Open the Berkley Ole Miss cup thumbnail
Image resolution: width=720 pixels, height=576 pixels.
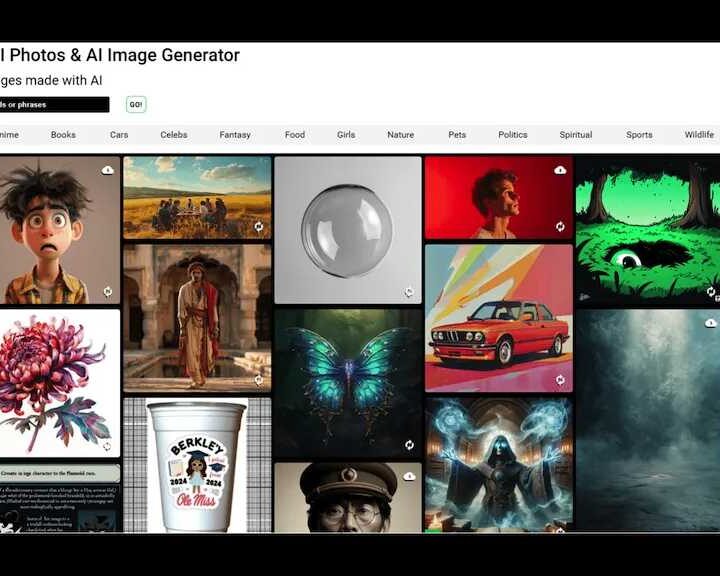pyautogui.click(x=197, y=465)
